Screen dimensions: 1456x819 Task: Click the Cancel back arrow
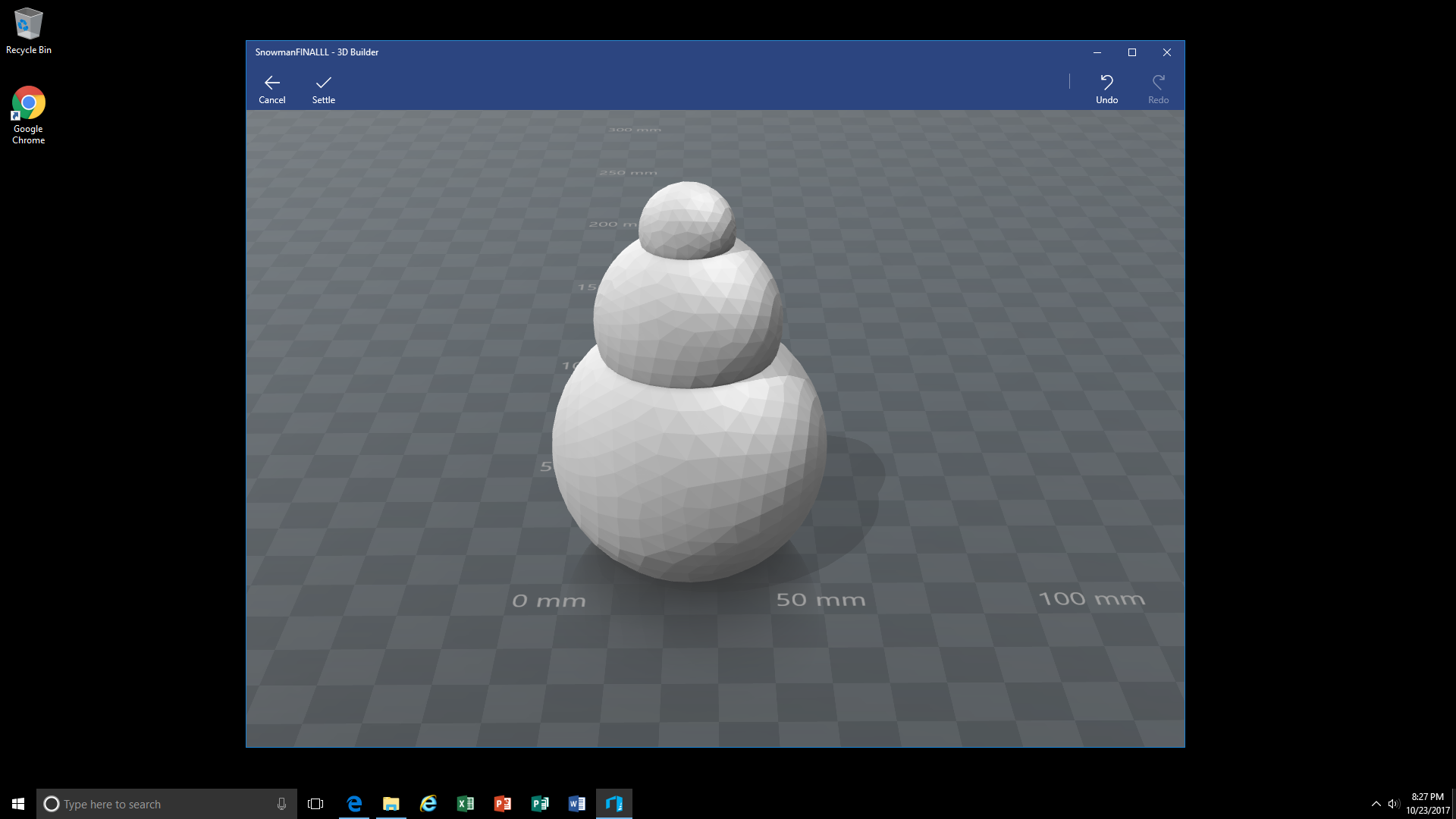pyautogui.click(x=272, y=89)
